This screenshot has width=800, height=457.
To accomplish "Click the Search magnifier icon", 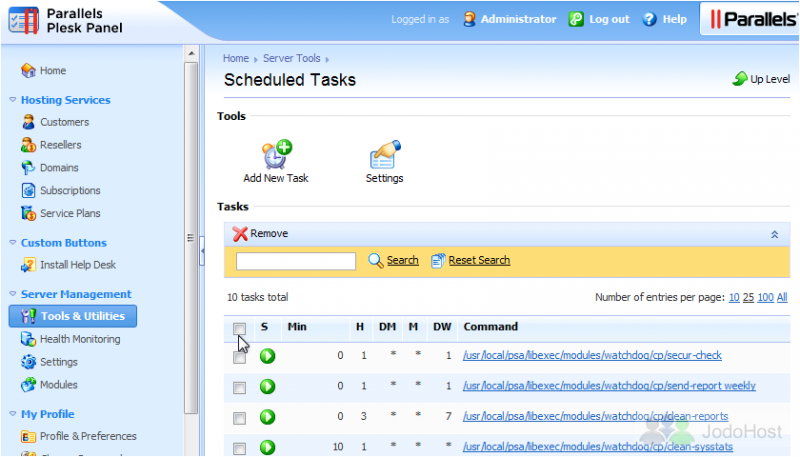I will (376, 260).
